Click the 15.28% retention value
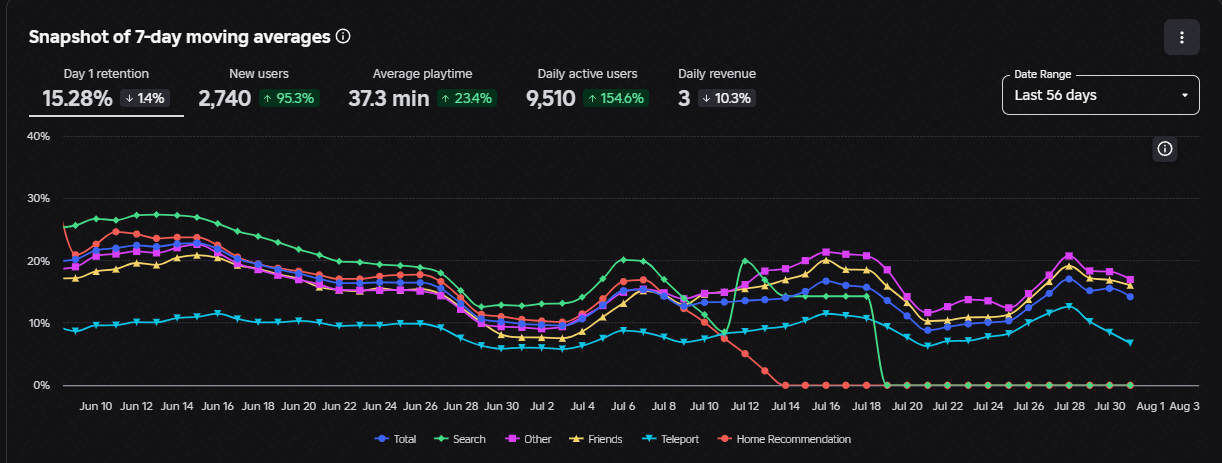Screen dimensions: 1222x463 point(77,98)
